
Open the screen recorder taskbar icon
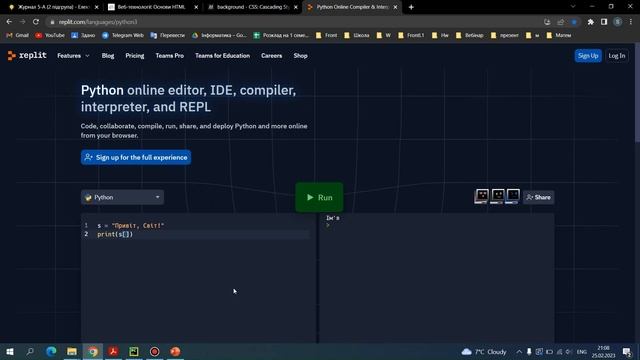pyautogui.click(x=155, y=351)
